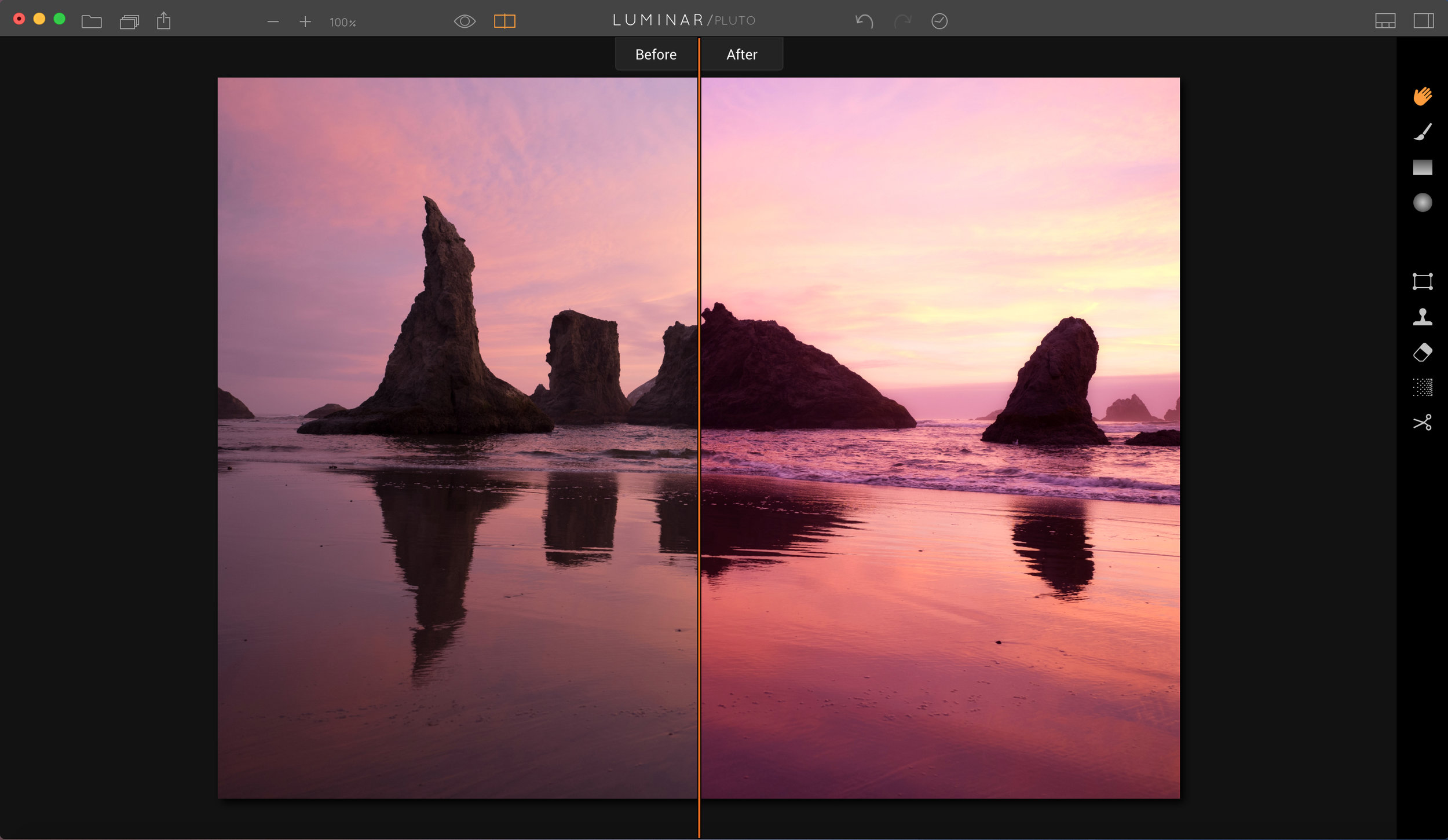The image size is (1448, 840).
Task: Toggle the split compare view icon
Action: pos(504,21)
